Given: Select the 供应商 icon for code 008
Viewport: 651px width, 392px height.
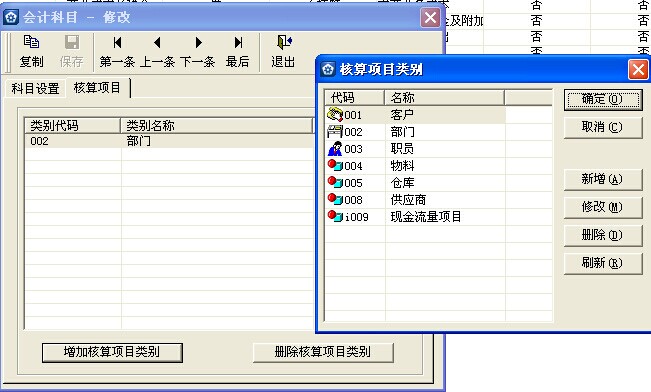Looking at the screenshot, I should (335, 199).
